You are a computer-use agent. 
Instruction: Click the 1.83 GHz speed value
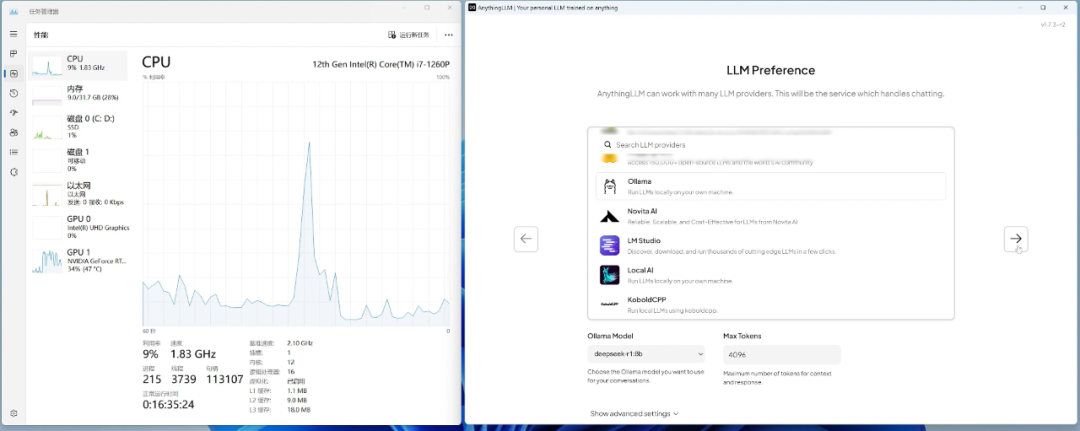point(193,354)
